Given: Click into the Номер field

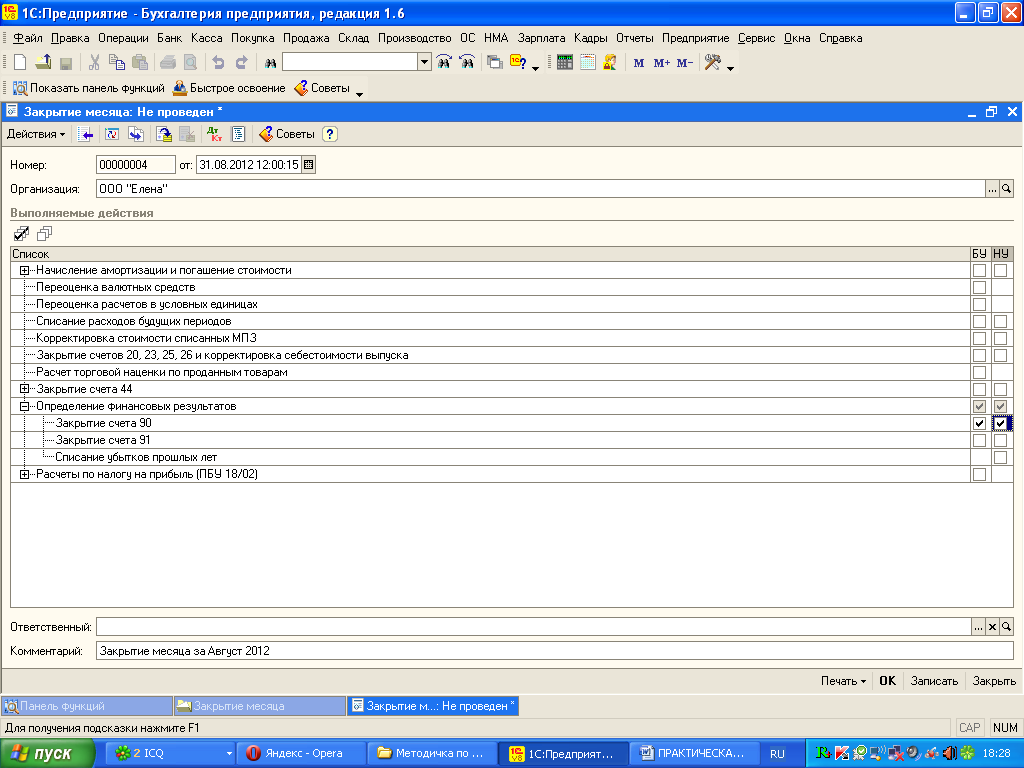Looking at the screenshot, I should pyautogui.click(x=136, y=165).
